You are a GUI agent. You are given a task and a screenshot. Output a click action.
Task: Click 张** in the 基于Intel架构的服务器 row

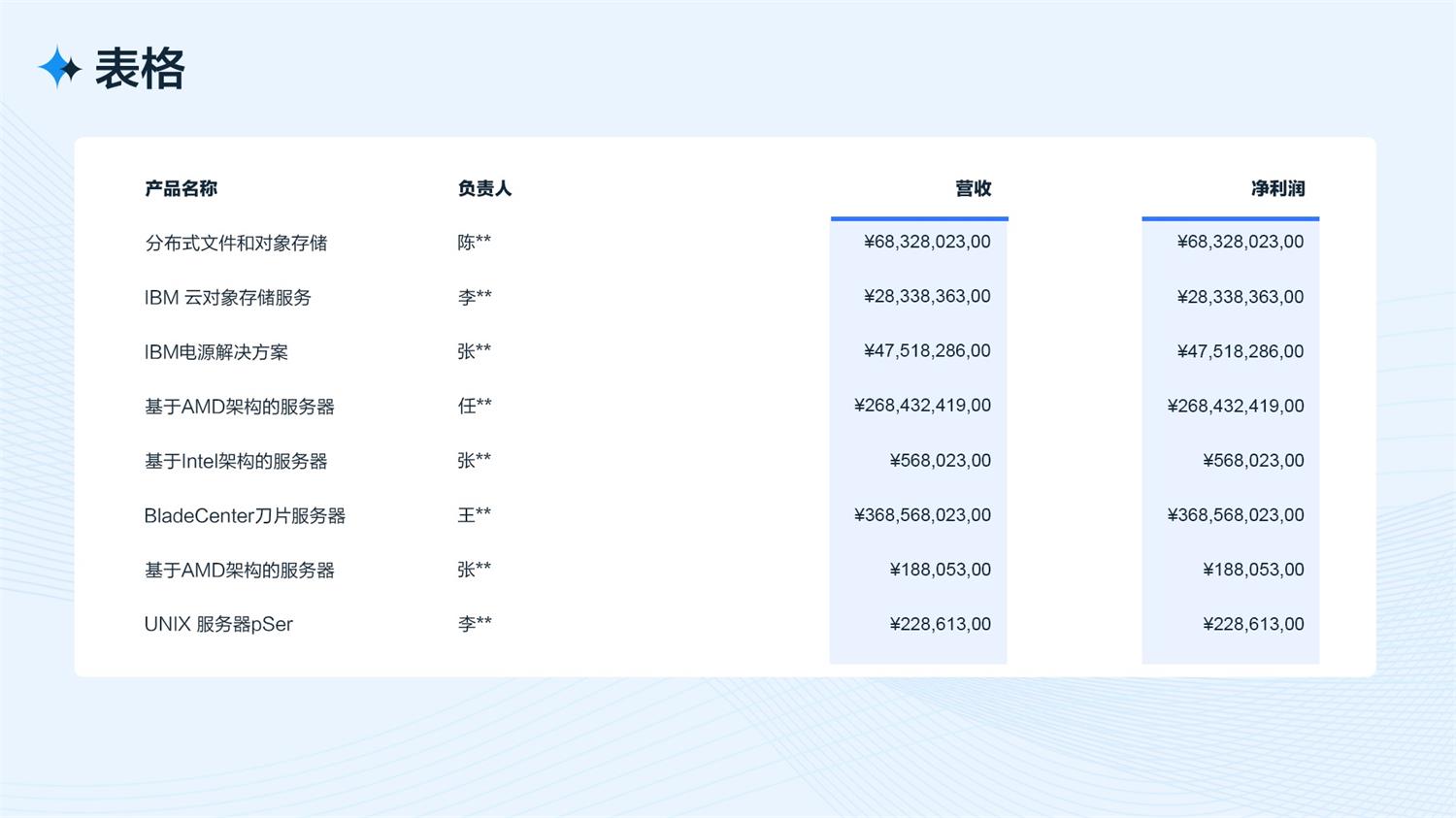[475, 460]
